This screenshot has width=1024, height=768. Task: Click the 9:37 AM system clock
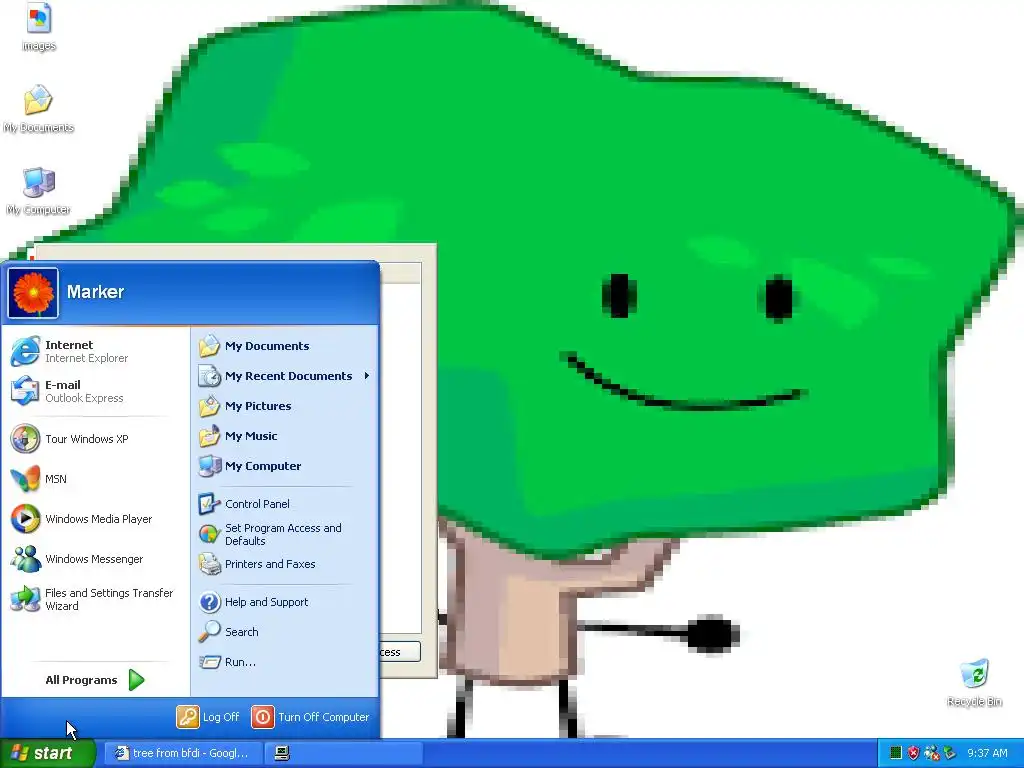[x=987, y=753]
